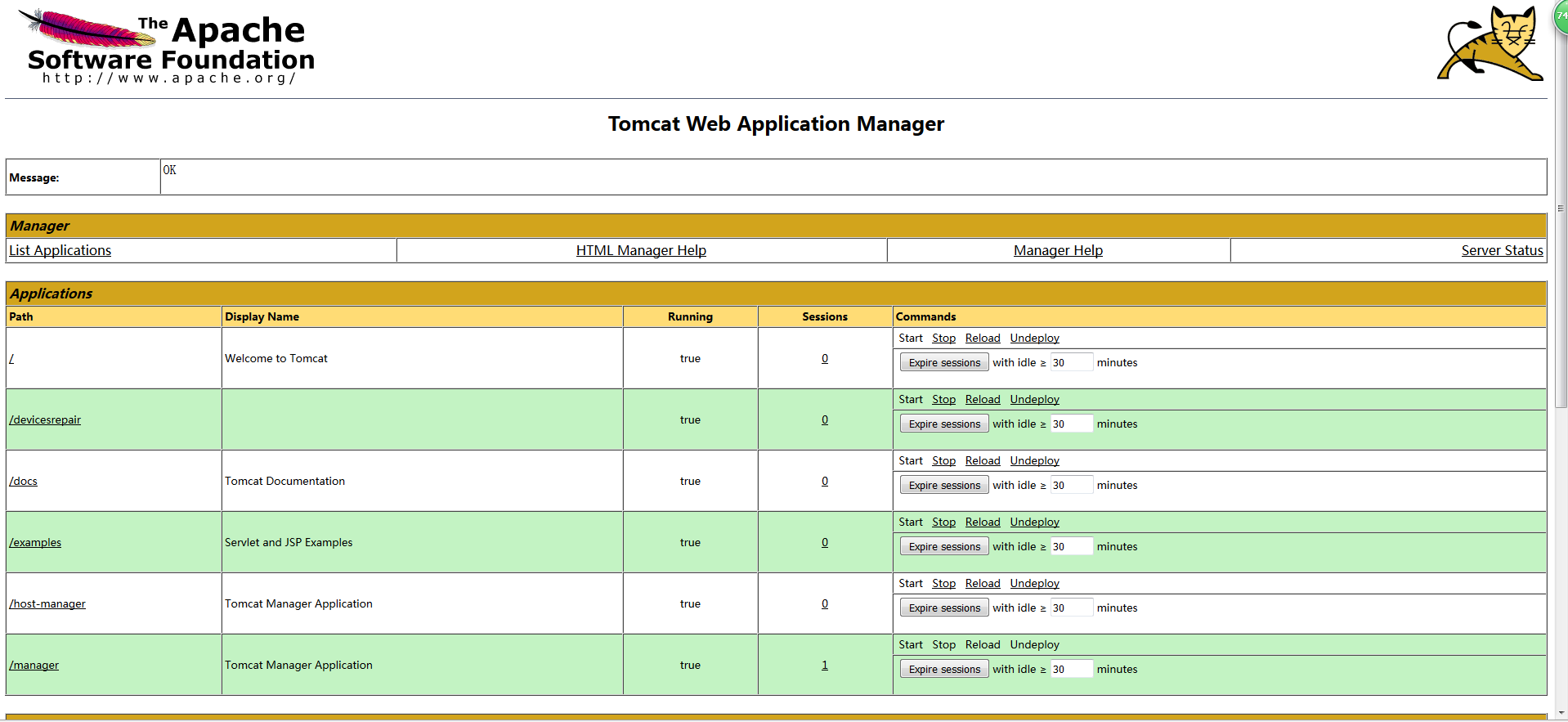This screenshot has height=722, width=1568.
Task: View sessions count for /docs
Action: pos(825,481)
